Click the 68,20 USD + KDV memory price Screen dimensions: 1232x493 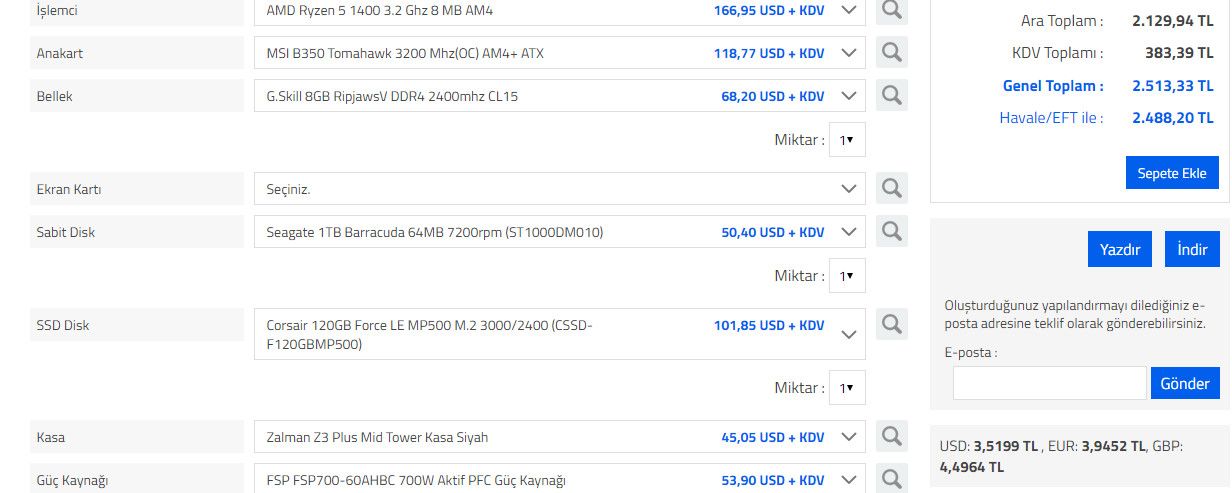tap(773, 97)
